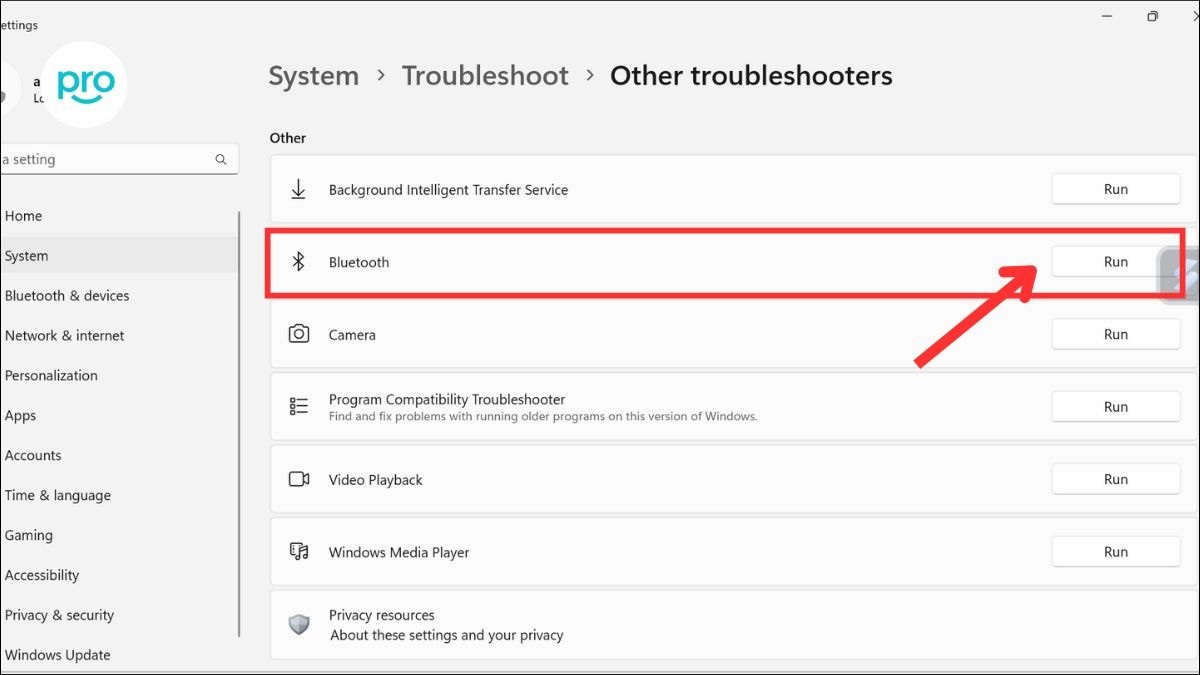Run the Bluetooth troubleshooter
Image resolution: width=1200 pixels, height=675 pixels.
pos(1115,261)
